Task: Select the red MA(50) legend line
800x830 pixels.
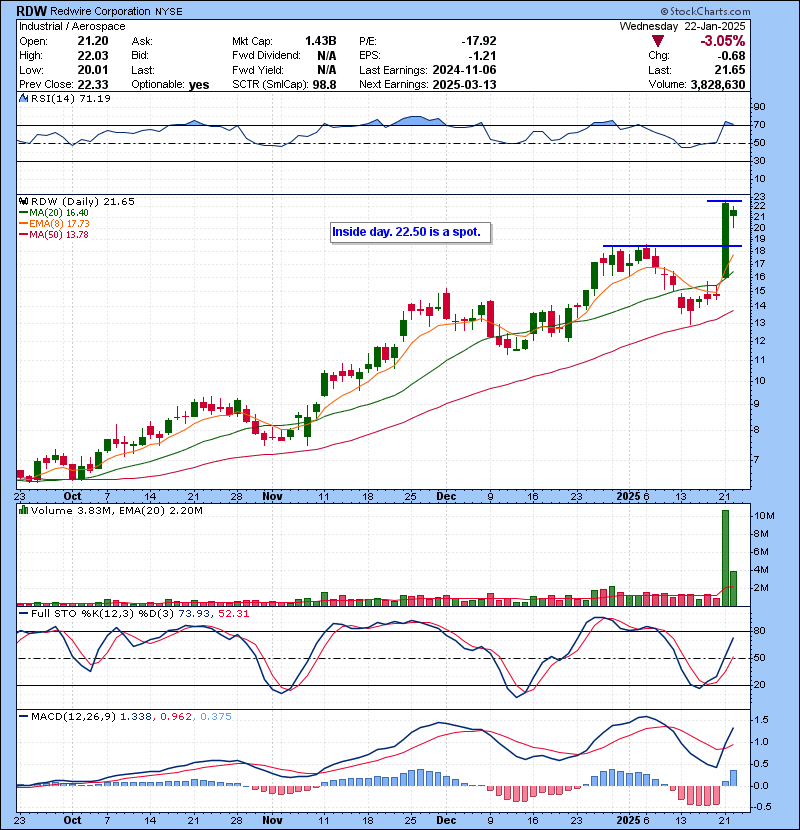Action: (23, 234)
